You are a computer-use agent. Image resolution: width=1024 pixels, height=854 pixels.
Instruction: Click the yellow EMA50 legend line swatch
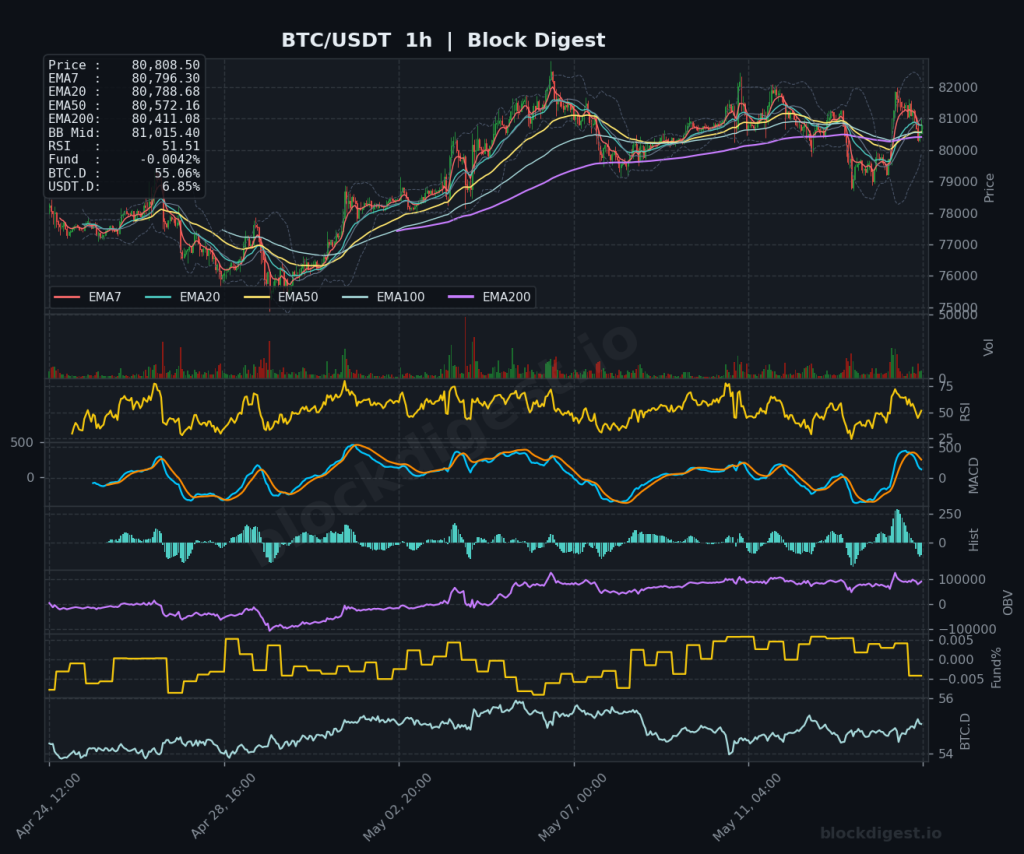257,297
